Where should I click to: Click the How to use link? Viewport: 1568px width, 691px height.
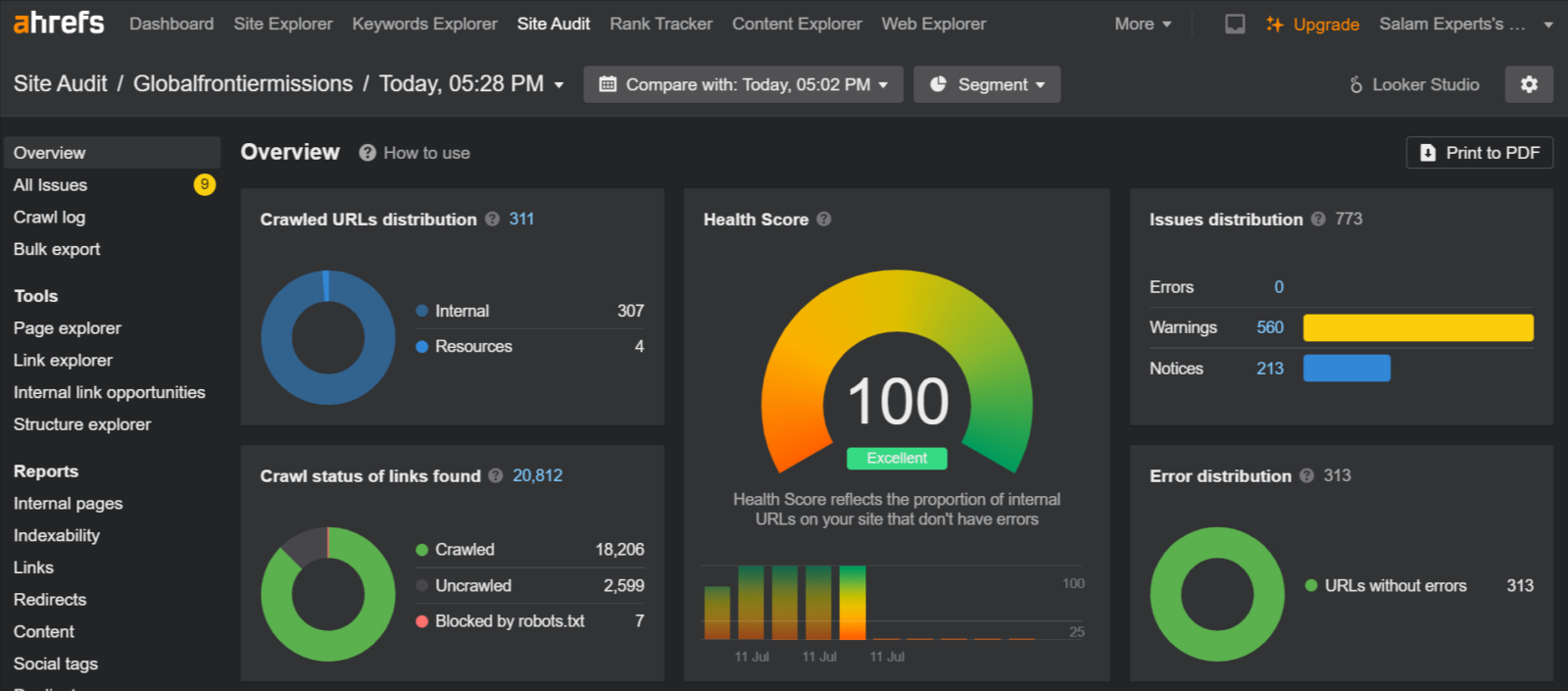(x=426, y=153)
